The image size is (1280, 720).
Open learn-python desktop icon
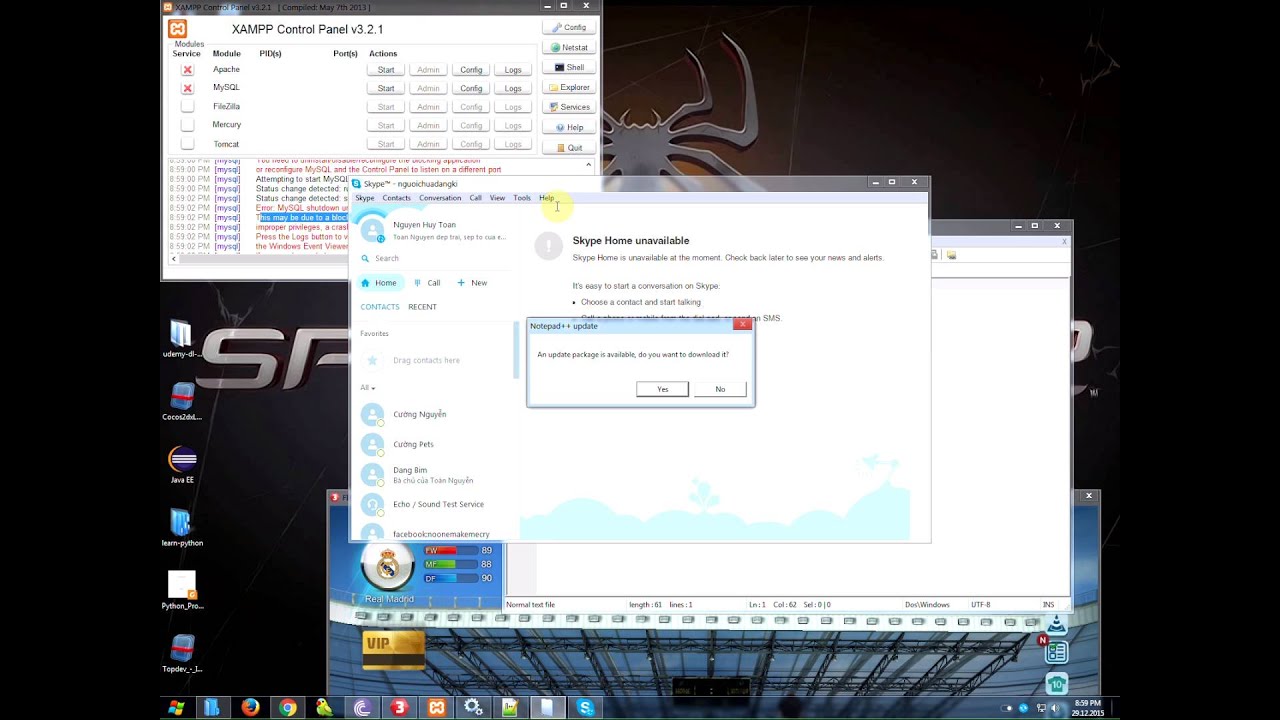click(182, 528)
